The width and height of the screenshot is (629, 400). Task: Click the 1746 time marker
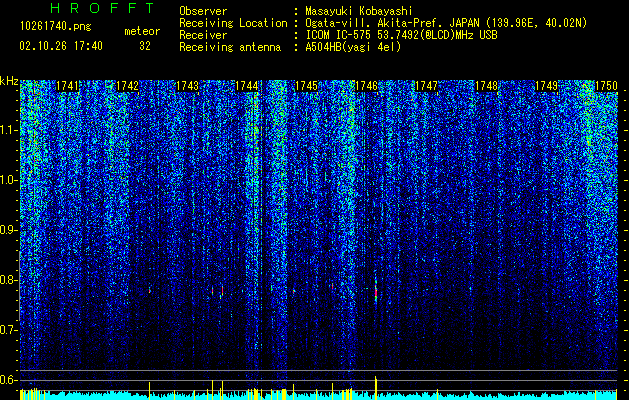[x=367, y=86]
